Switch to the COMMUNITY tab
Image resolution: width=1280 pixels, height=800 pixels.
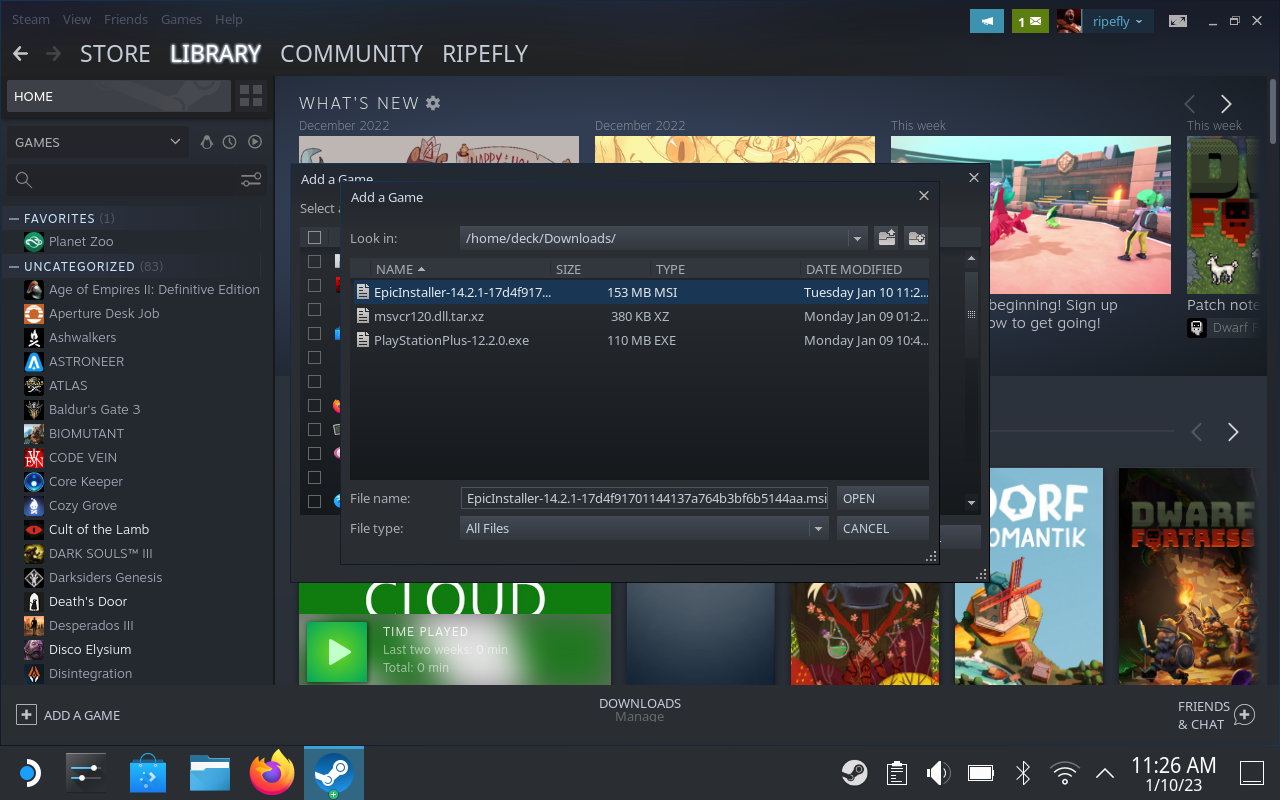pos(351,54)
